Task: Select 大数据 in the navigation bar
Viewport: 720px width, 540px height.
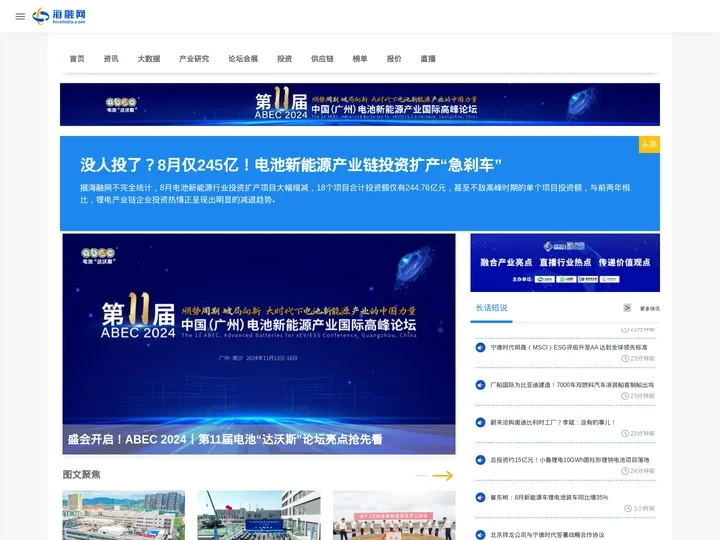Action: (149, 59)
